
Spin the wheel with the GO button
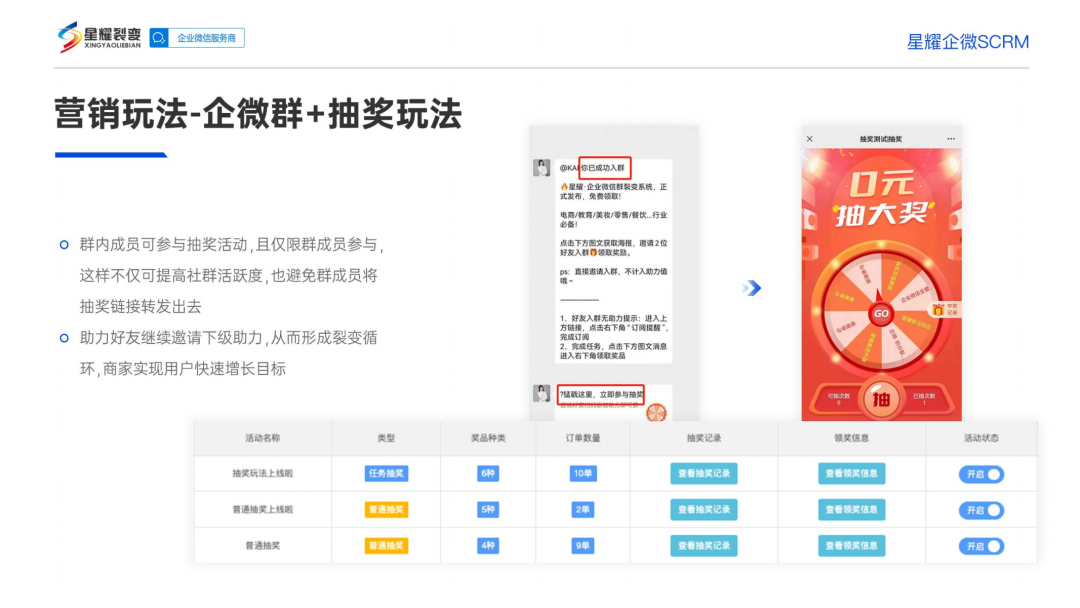click(x=881, y=314)
